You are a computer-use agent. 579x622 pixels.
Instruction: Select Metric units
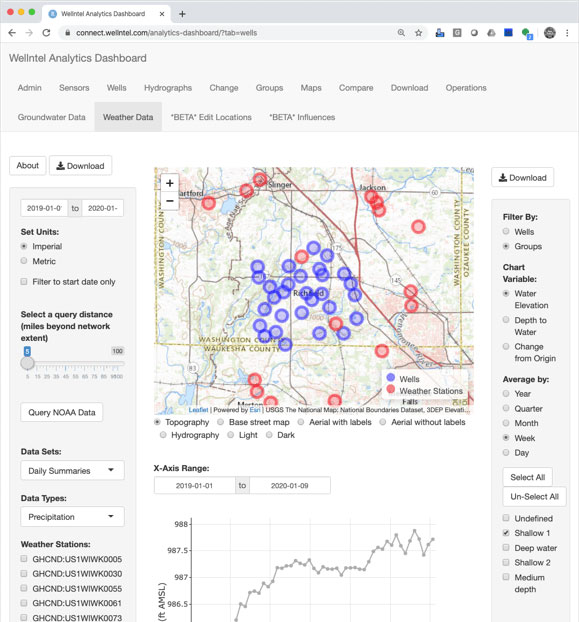24,261
